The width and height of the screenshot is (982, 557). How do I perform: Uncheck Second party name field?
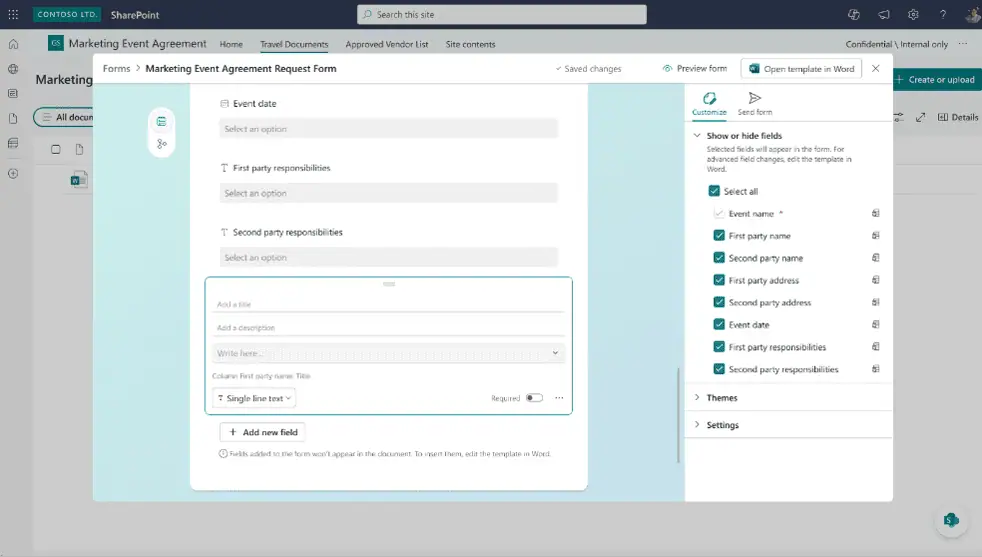pos(719,258)
